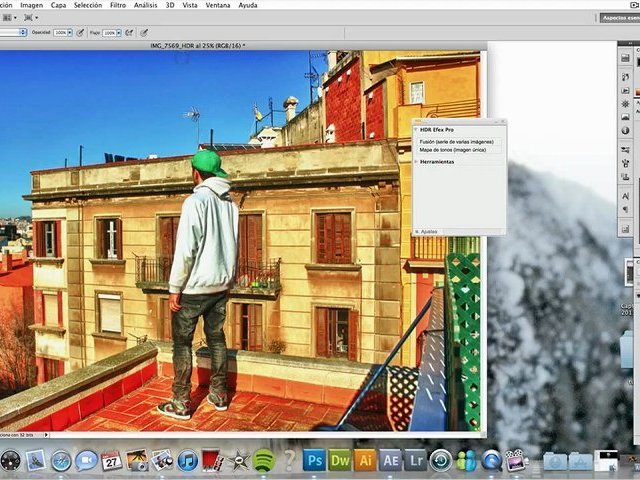Open the History panel icon
The height and width of the screenshot is (480, 640).
coord(625,77)
